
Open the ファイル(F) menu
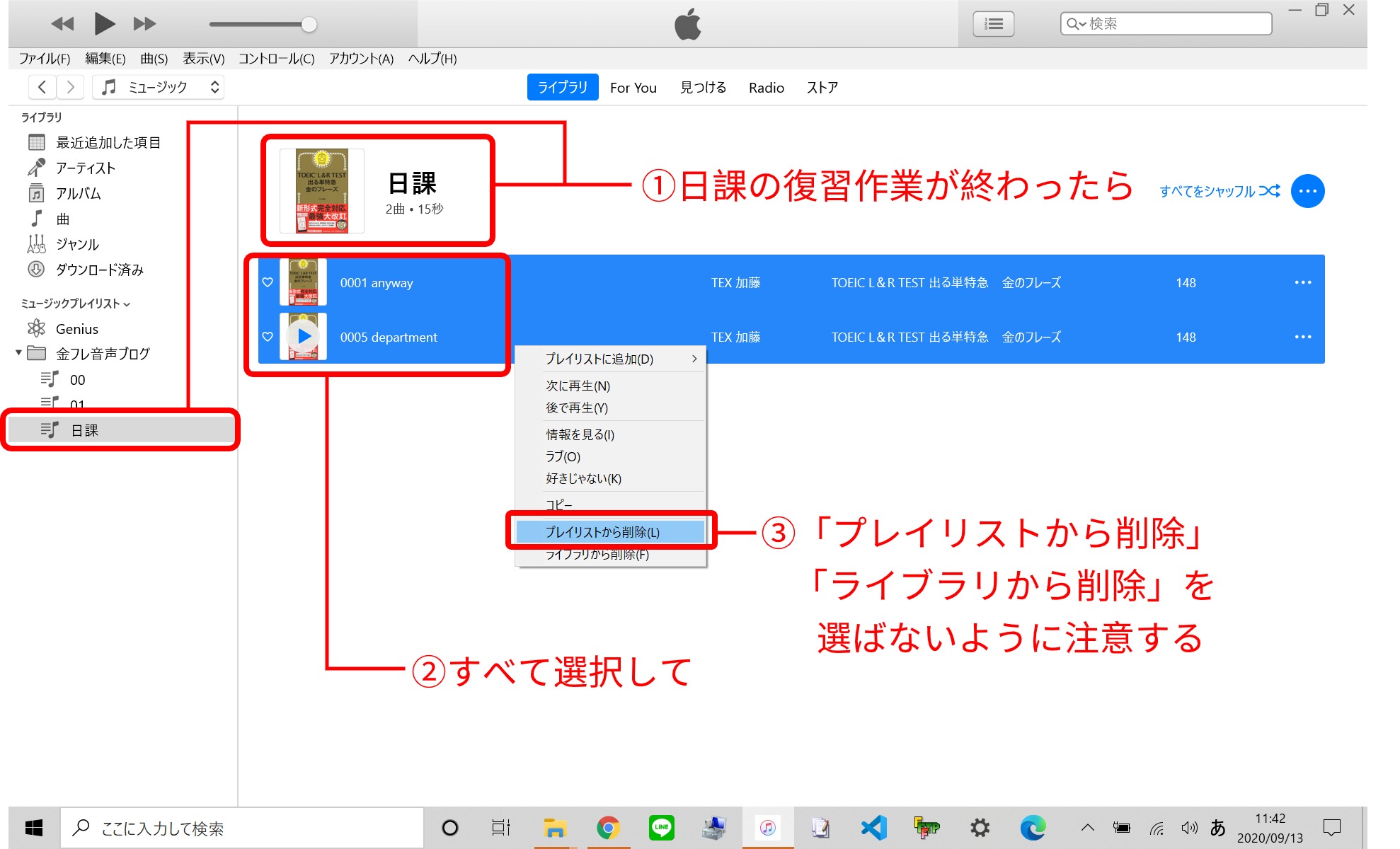[45, 59]
